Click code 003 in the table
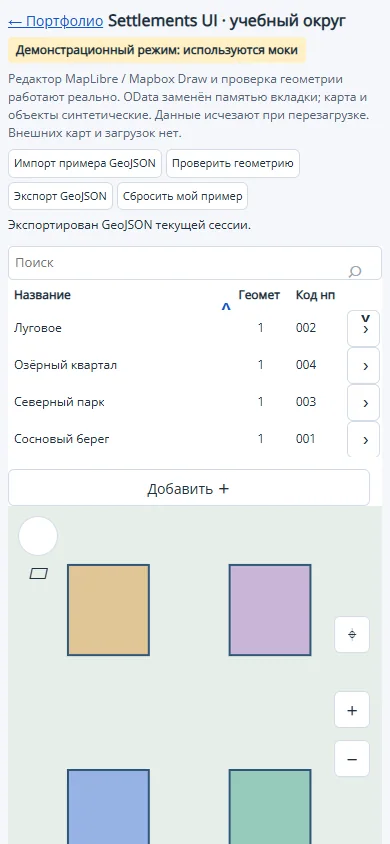 [306, 402]
